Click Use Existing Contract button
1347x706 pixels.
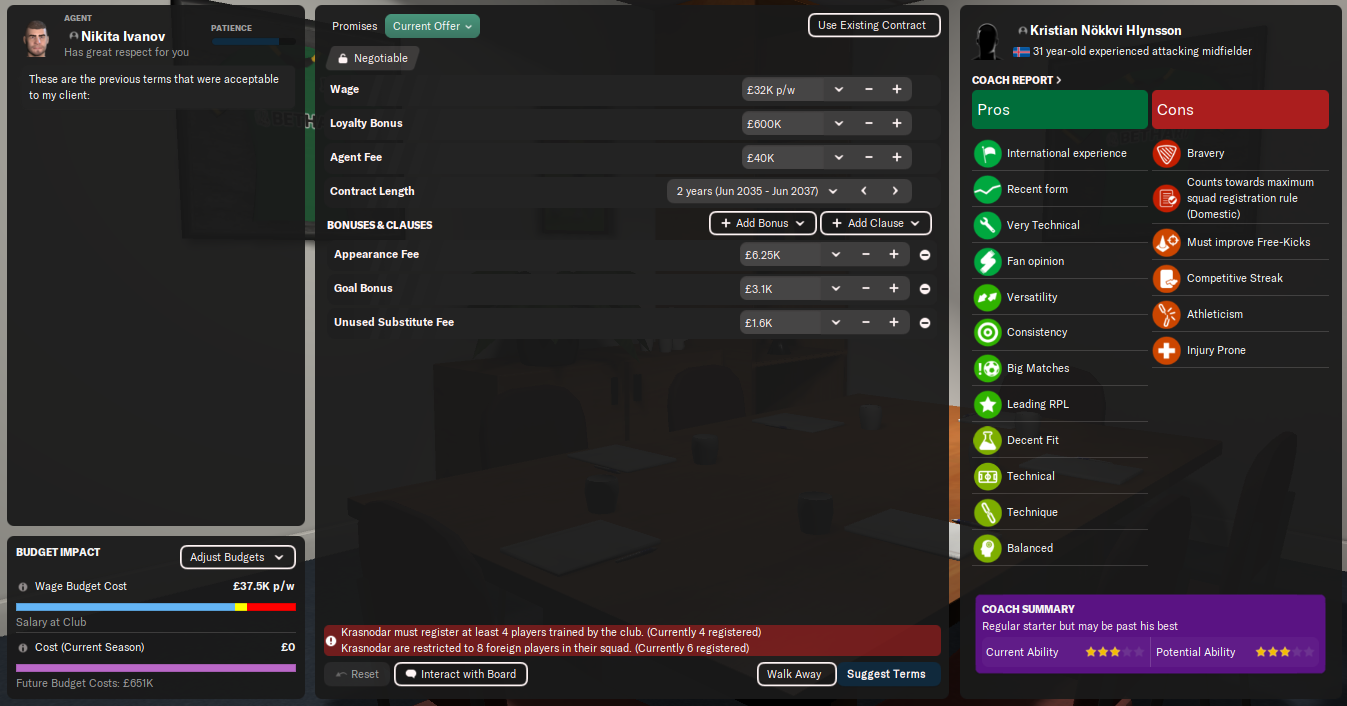(x=874, y=25)
